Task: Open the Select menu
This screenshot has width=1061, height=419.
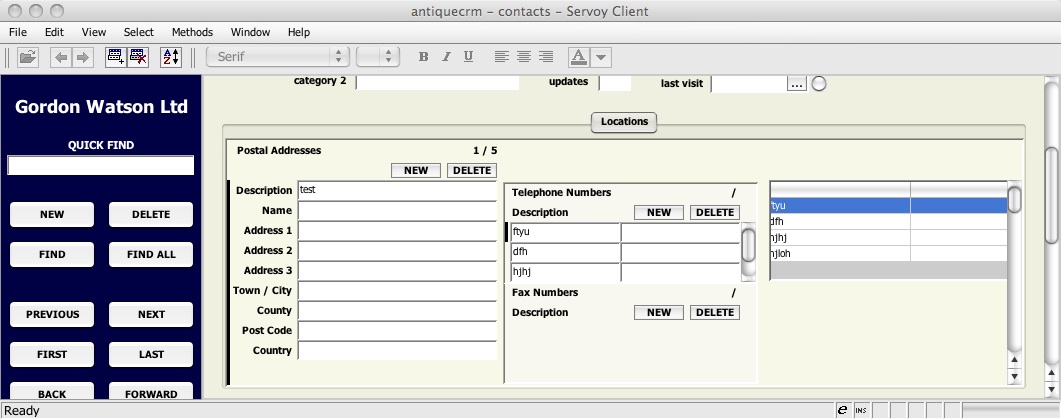Action: click(x=139, y=32)
